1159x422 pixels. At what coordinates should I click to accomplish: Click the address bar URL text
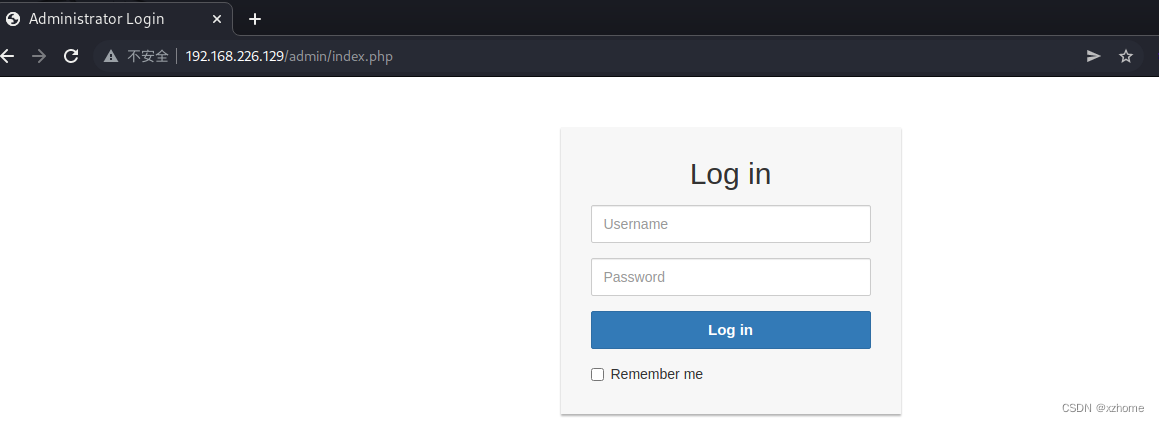[289, 56]
